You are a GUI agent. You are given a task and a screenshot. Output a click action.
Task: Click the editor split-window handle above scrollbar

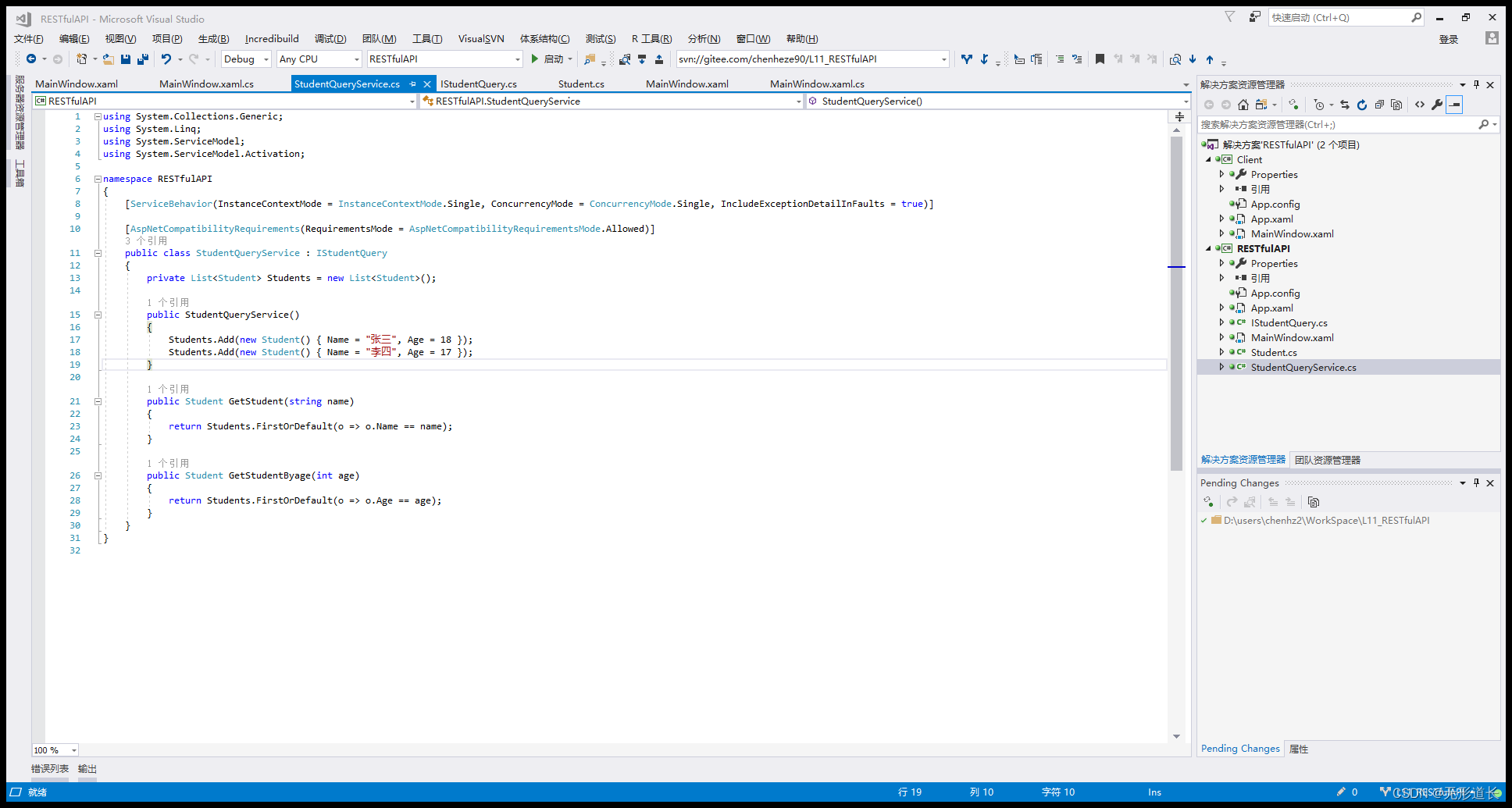(x=1179, y=116)
